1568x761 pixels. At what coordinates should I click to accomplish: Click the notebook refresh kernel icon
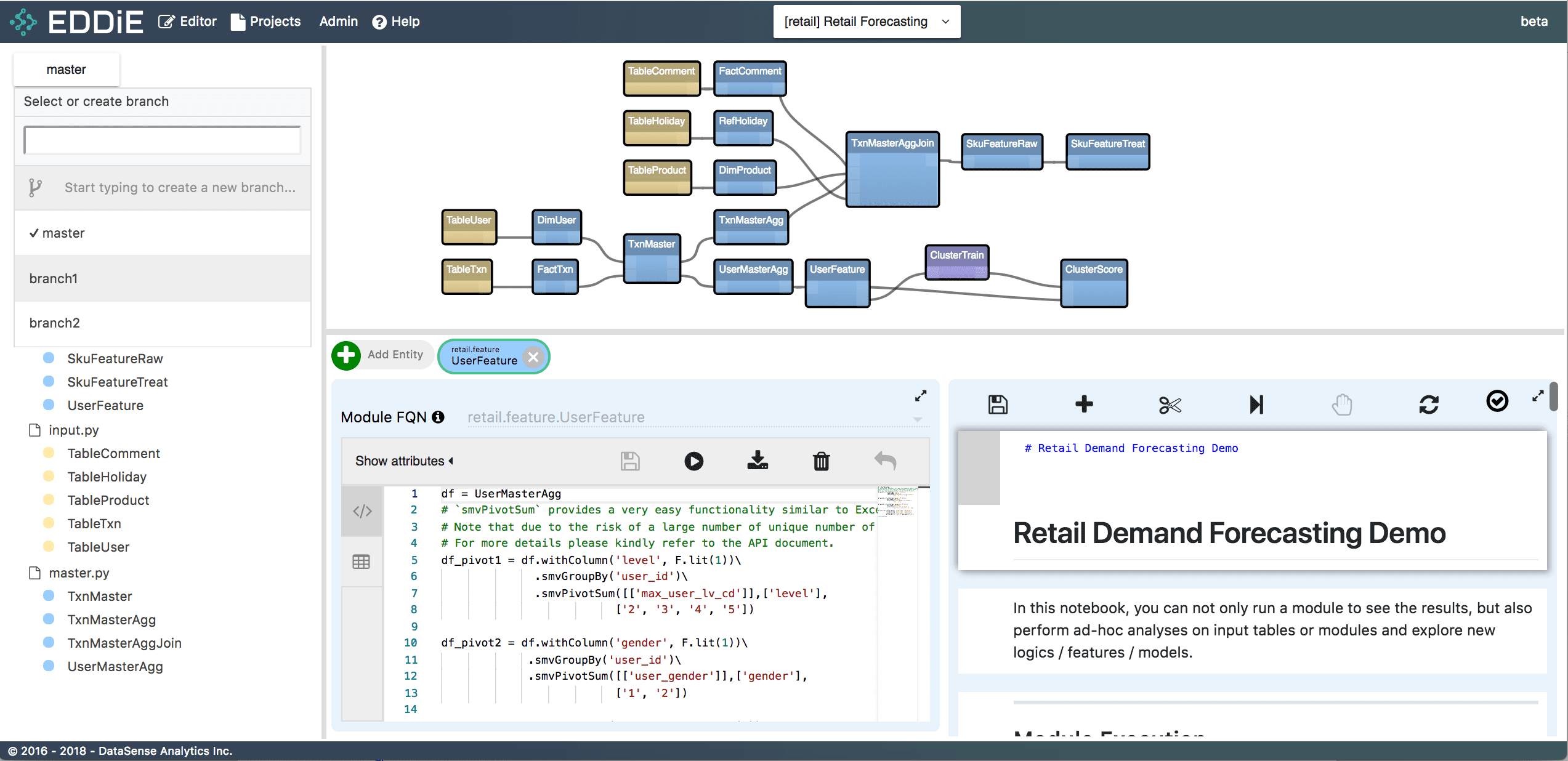(x=1429, y=405)
